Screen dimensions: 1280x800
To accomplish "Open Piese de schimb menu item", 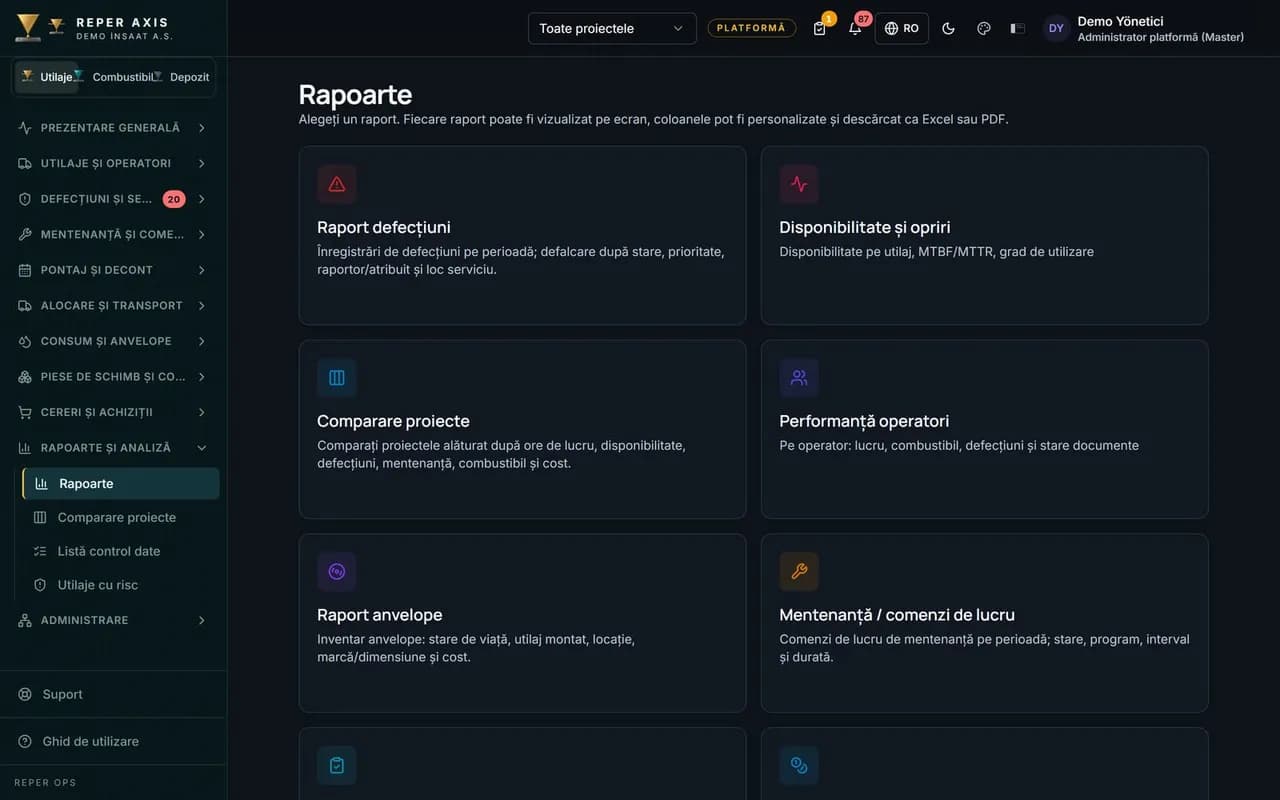I will [113, 377].
